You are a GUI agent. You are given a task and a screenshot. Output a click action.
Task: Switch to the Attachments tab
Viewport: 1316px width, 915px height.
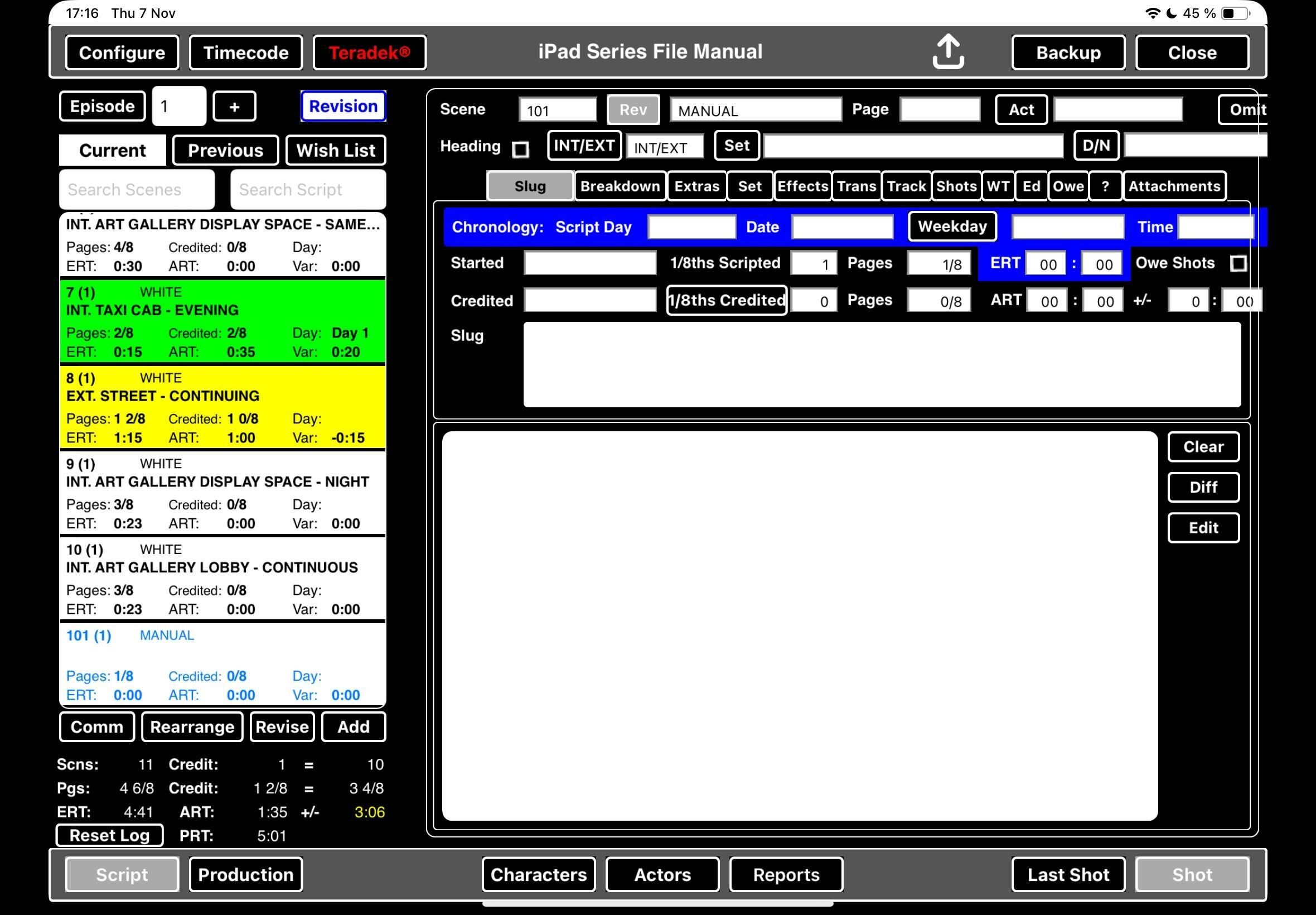1174,186
